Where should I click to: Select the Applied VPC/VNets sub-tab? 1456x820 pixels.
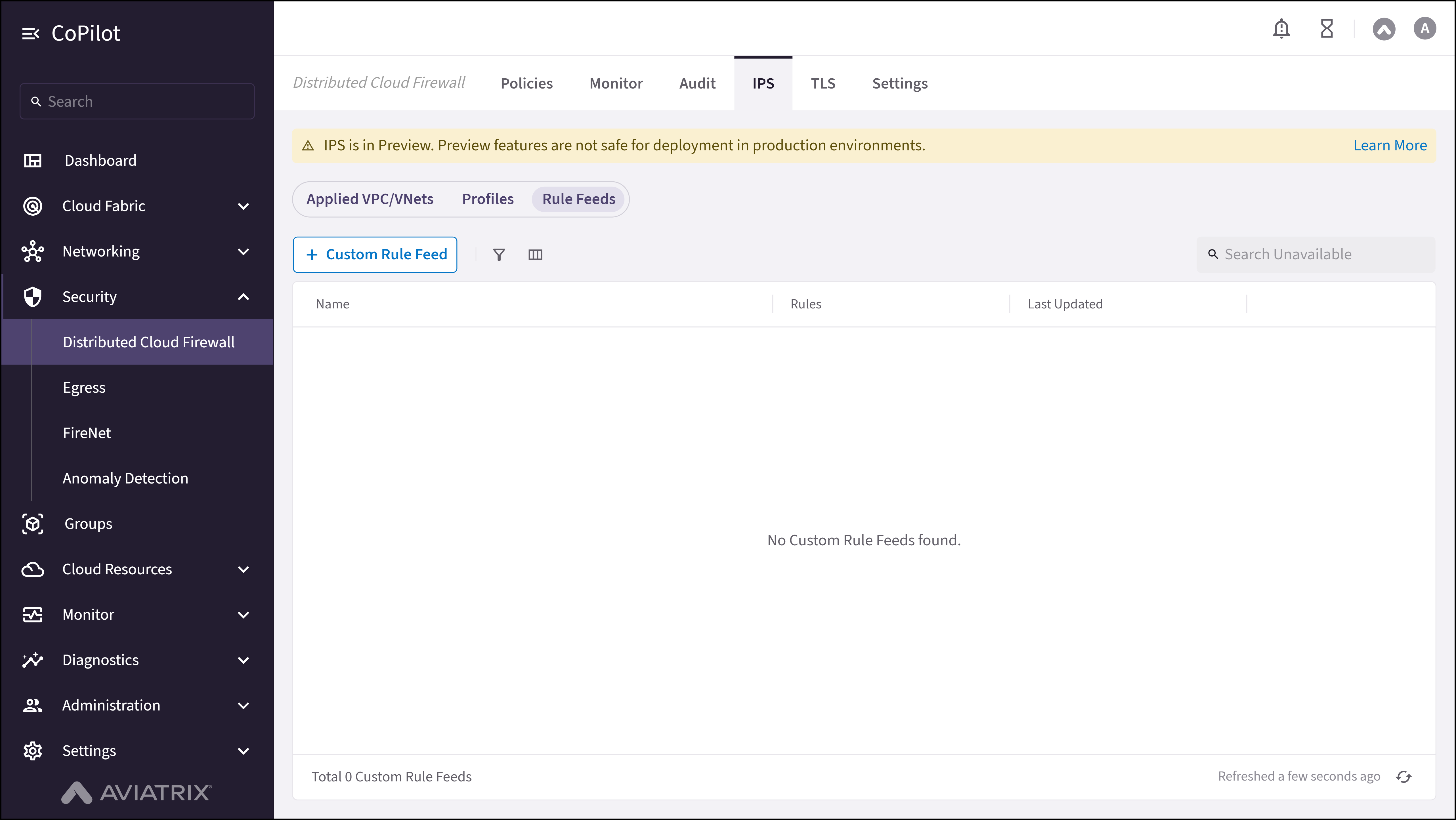(x=370, y=199)
